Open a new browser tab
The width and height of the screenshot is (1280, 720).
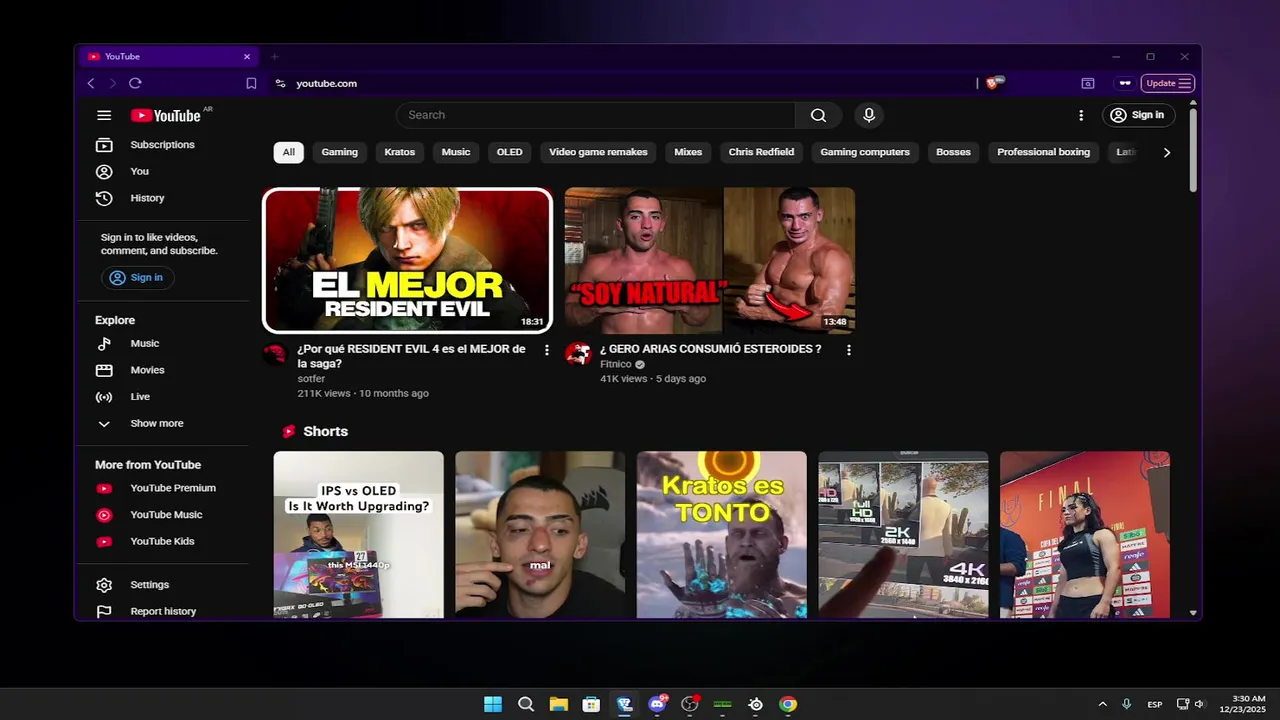[275, 56]
